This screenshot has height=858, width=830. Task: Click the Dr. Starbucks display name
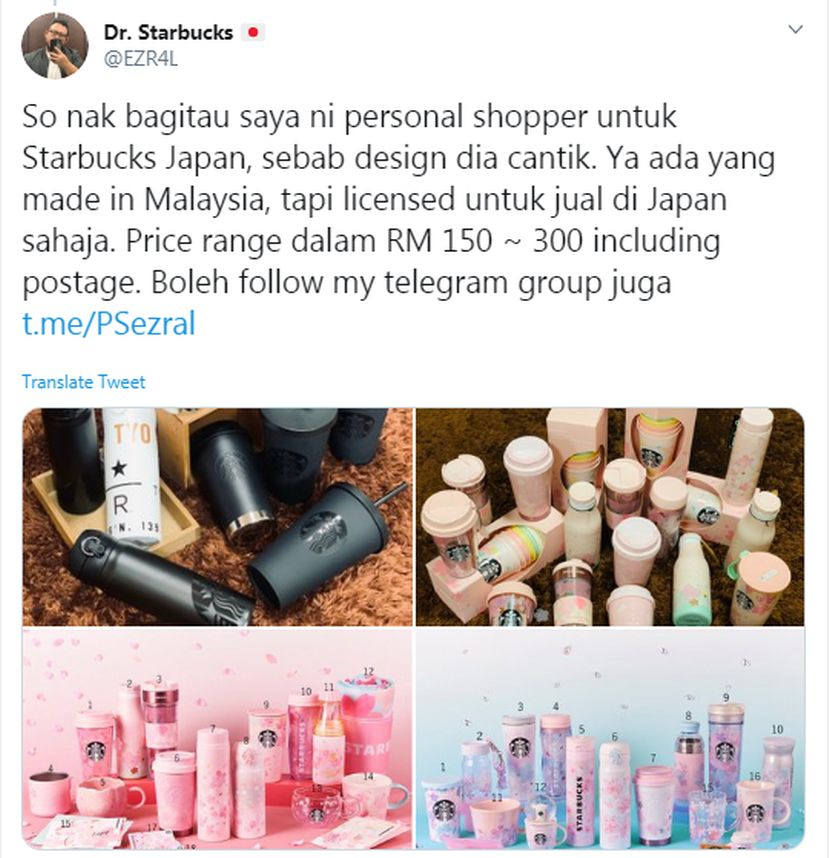(169, 33)
